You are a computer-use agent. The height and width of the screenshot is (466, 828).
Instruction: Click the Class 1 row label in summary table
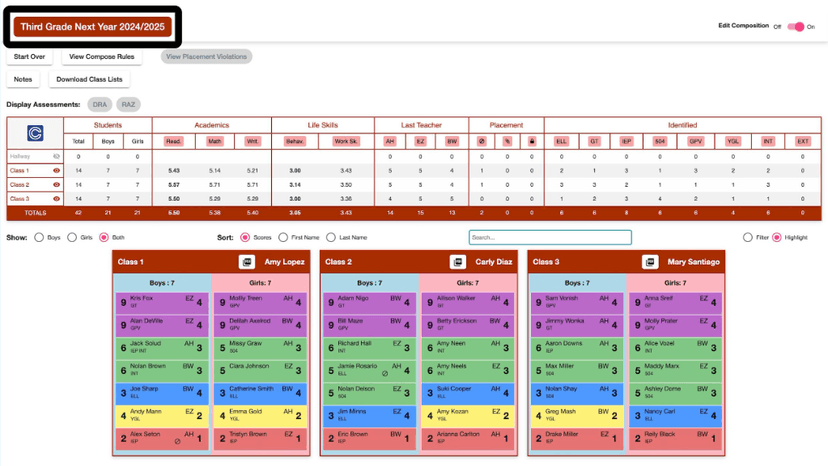(20, 171)
